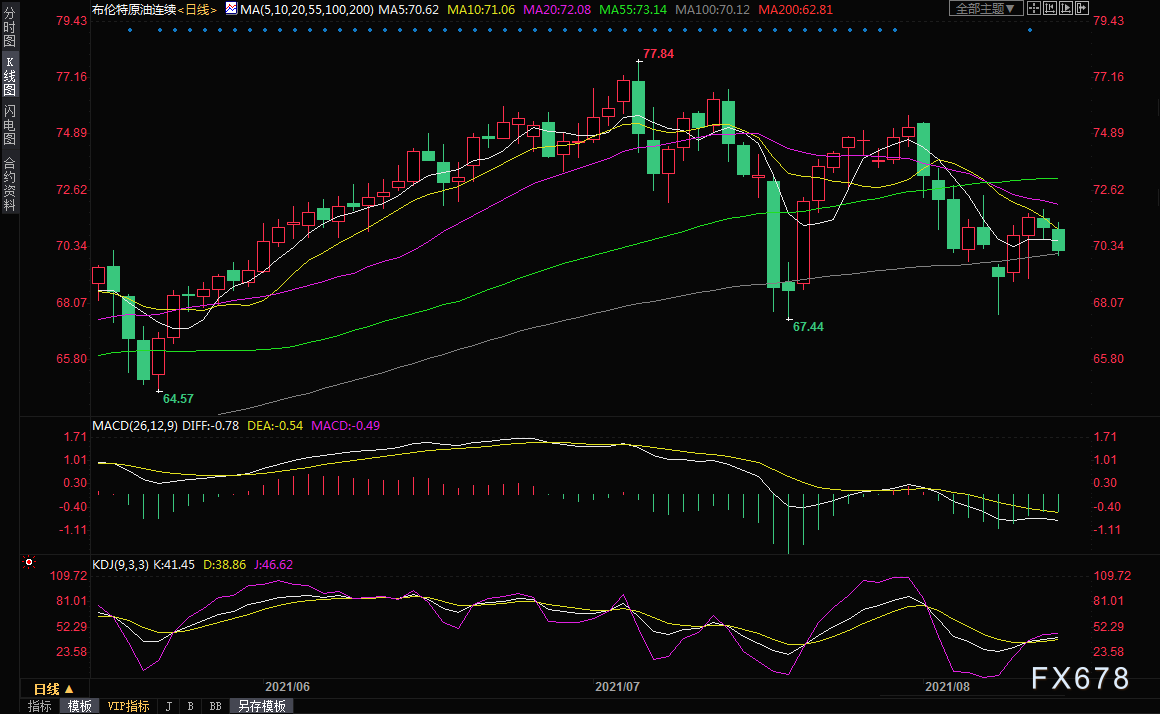Click the 另存模板 button
Screen dimensions: 1160x714
262,707
